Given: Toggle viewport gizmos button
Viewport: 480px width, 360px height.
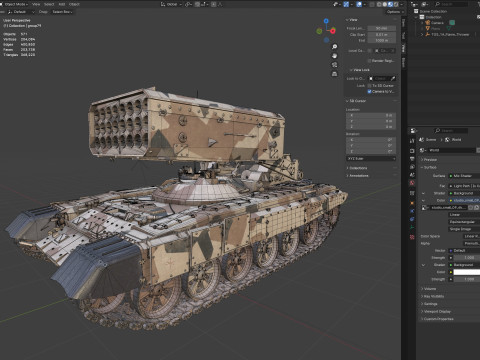Looking at the screenshot, I should coord(346,4).
